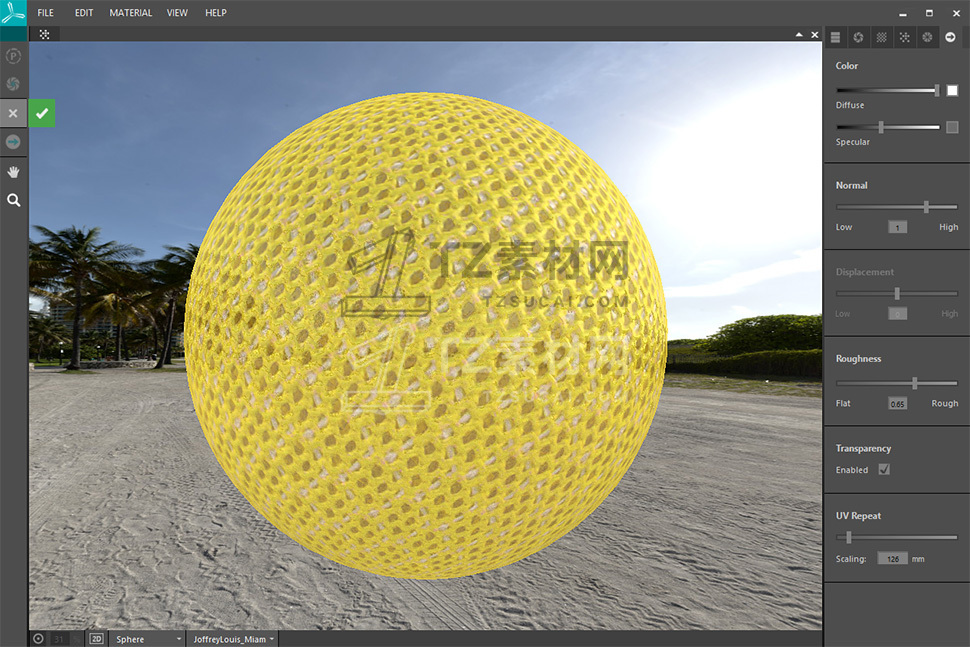Open the aperture shutter panel icon
970x647 pixels.
click(x=858, y=37)
